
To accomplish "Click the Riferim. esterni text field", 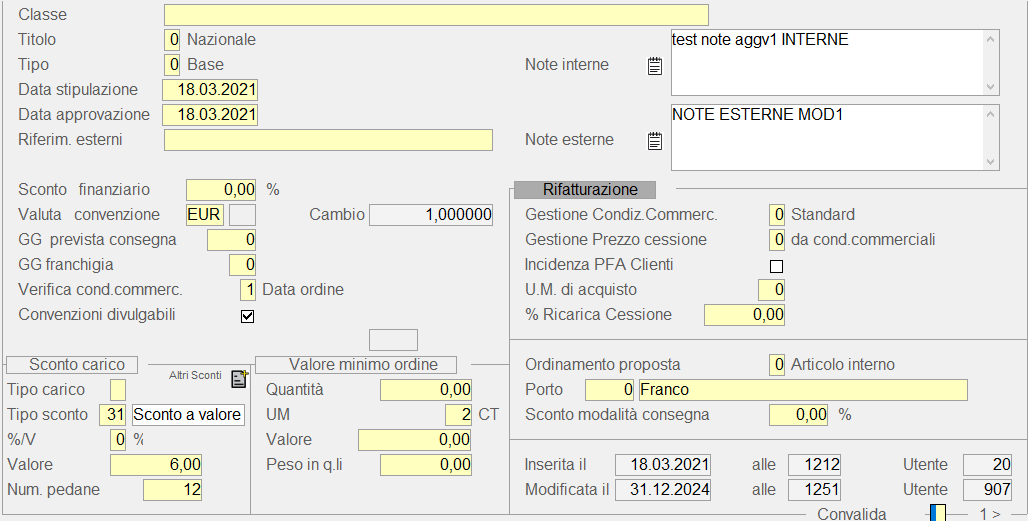I will (328, 140).
